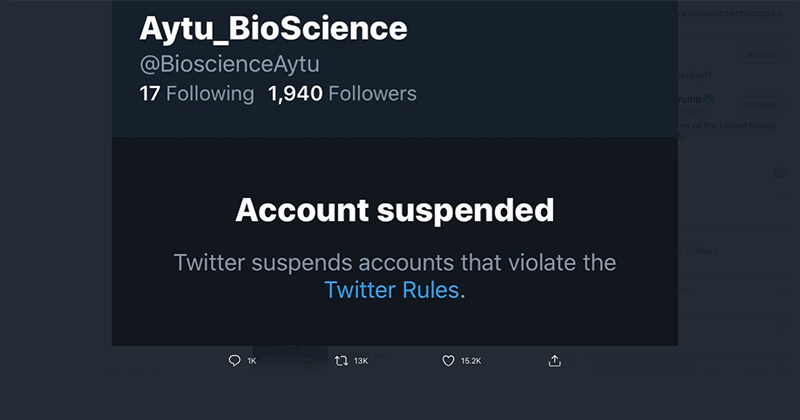The width and height of the screenshot is (800, 420).
Task: Click the 1K reply count
Action: pyautogui.click(x=252, y=360)
